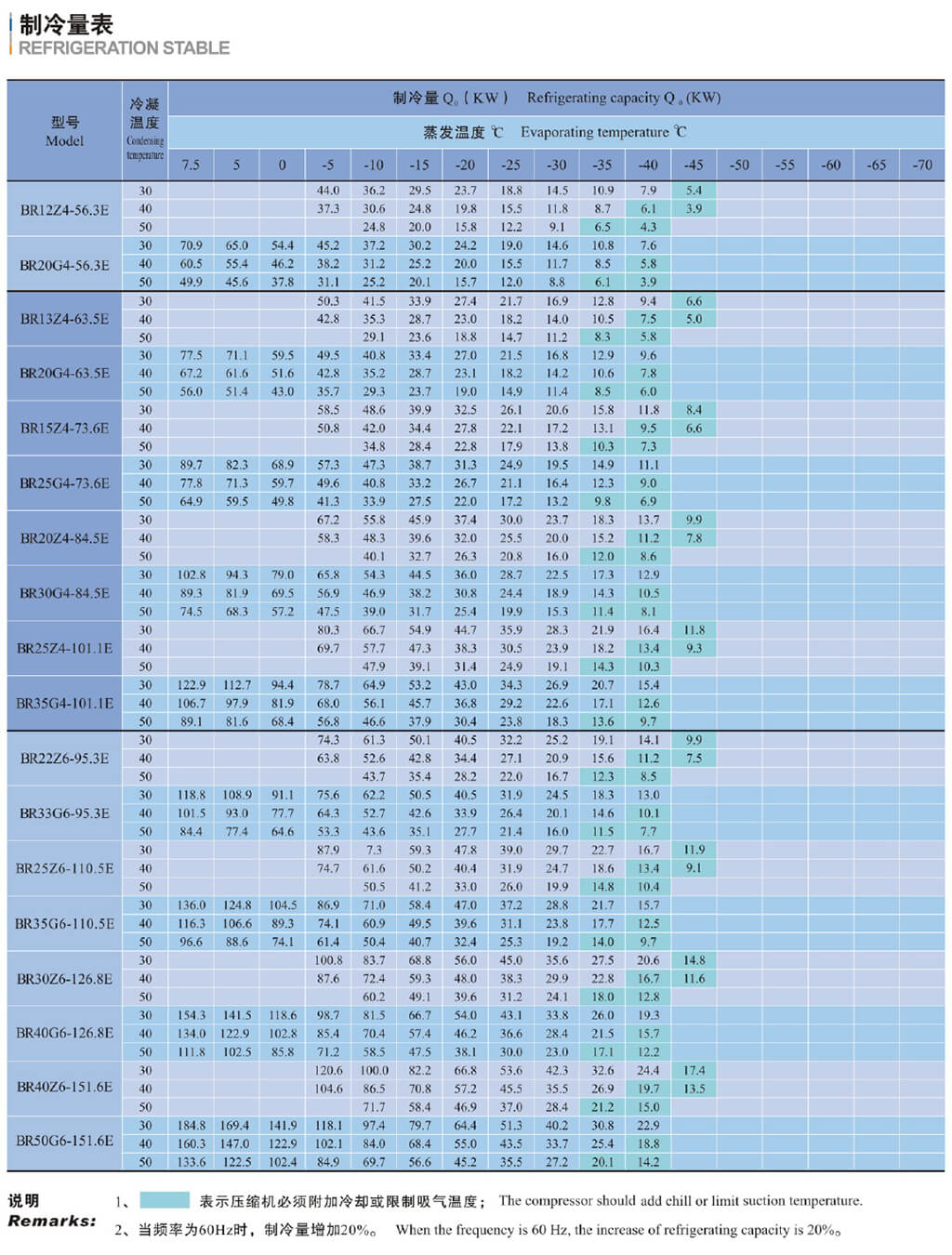This screenshot has width=952, height=1255.
Task: Click the 7.5 evaporating temperature column header
Action: point(191,165)
